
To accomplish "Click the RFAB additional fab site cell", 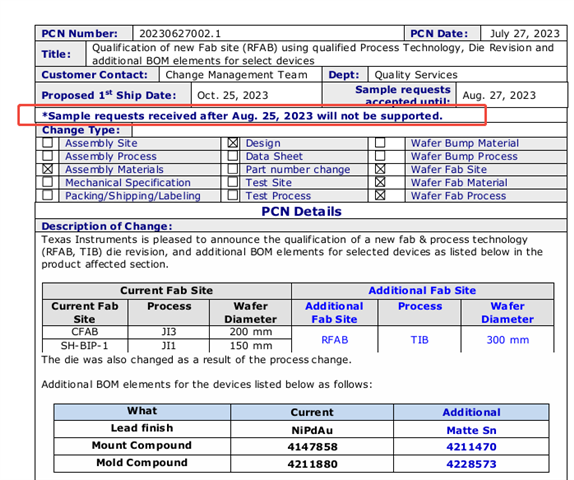I will coord(334,340).
